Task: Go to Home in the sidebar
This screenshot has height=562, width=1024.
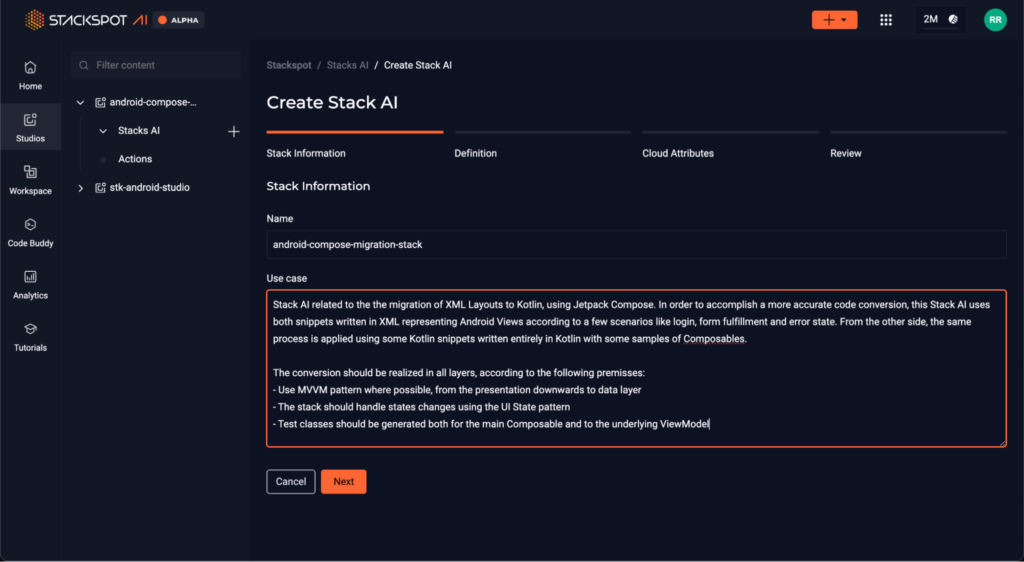Action: tap(30, 76)
